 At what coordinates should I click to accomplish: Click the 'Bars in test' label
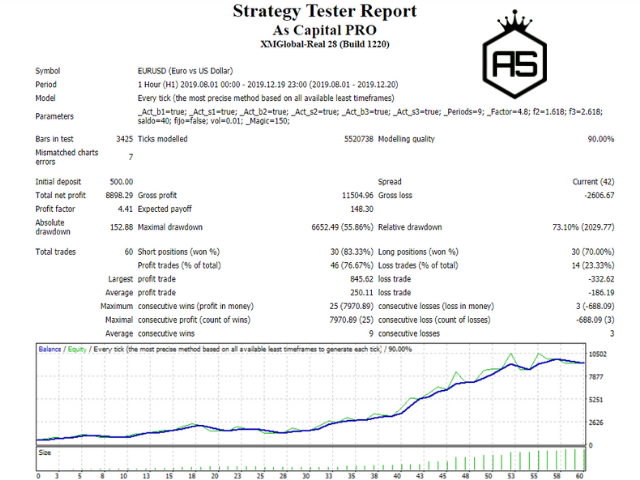pos(54,139)
